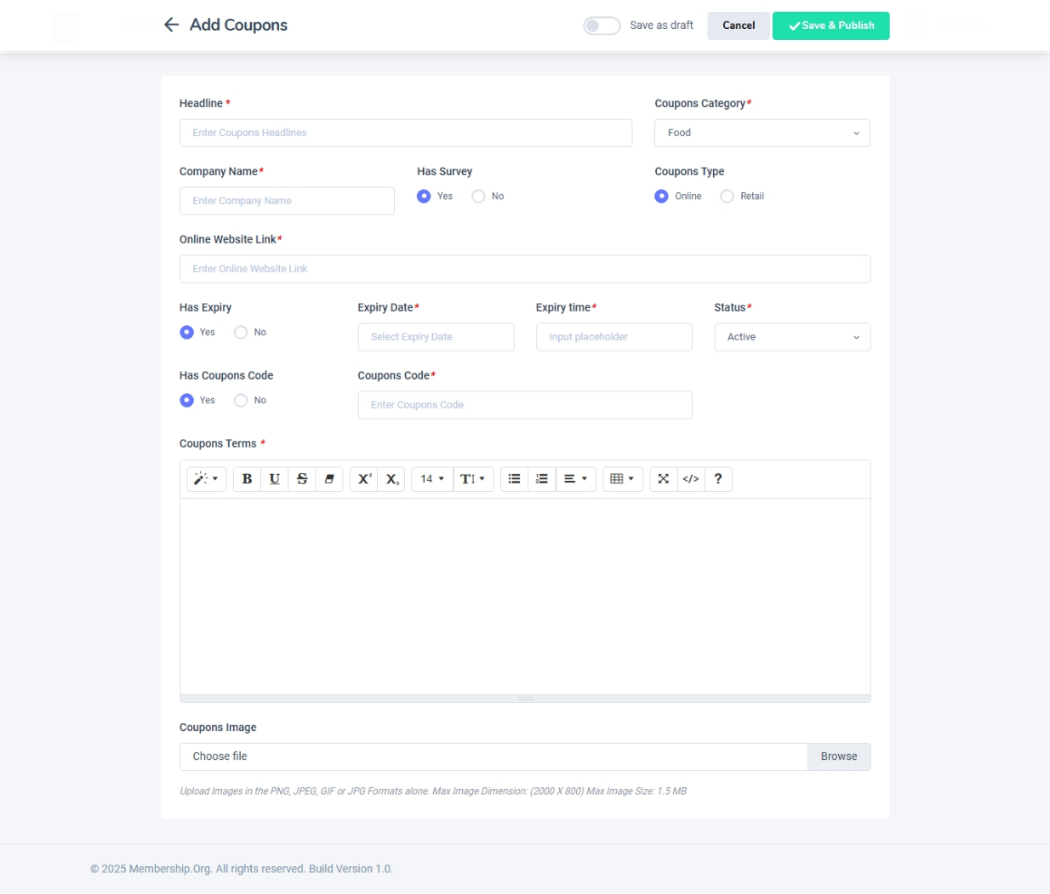Toggle the Save as draft switch

(601, 25)
